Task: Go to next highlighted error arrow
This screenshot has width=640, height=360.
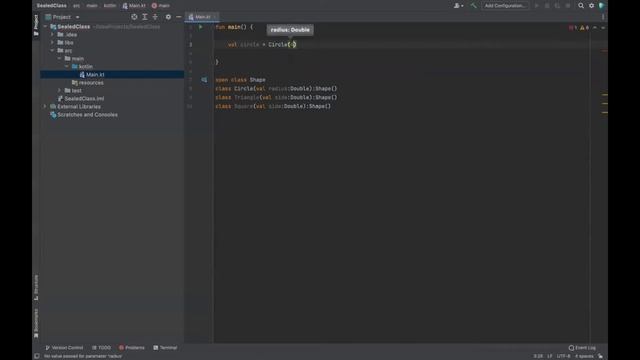Action: (x=603, y=28)
